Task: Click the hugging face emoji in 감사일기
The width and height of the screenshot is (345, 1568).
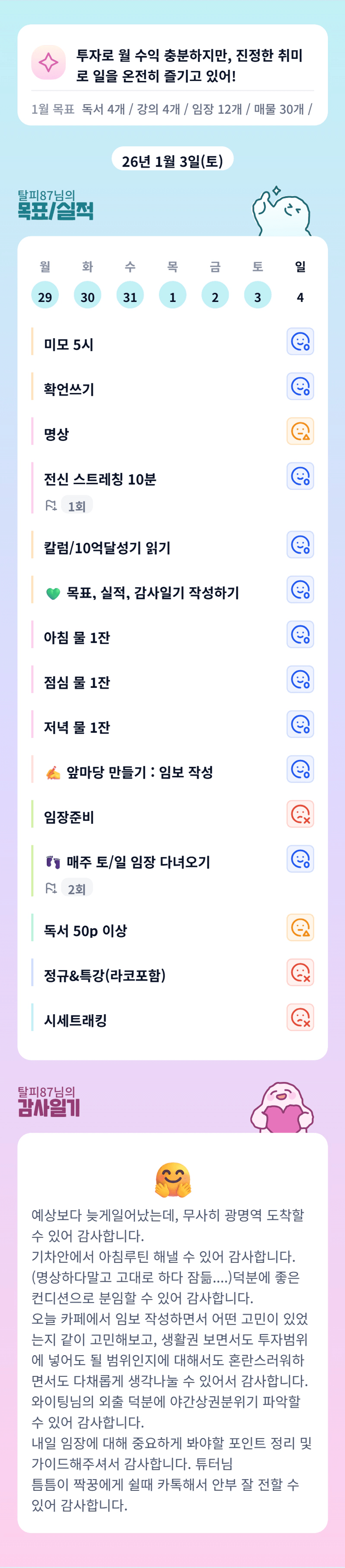Action: click(x=173, y=1180)
